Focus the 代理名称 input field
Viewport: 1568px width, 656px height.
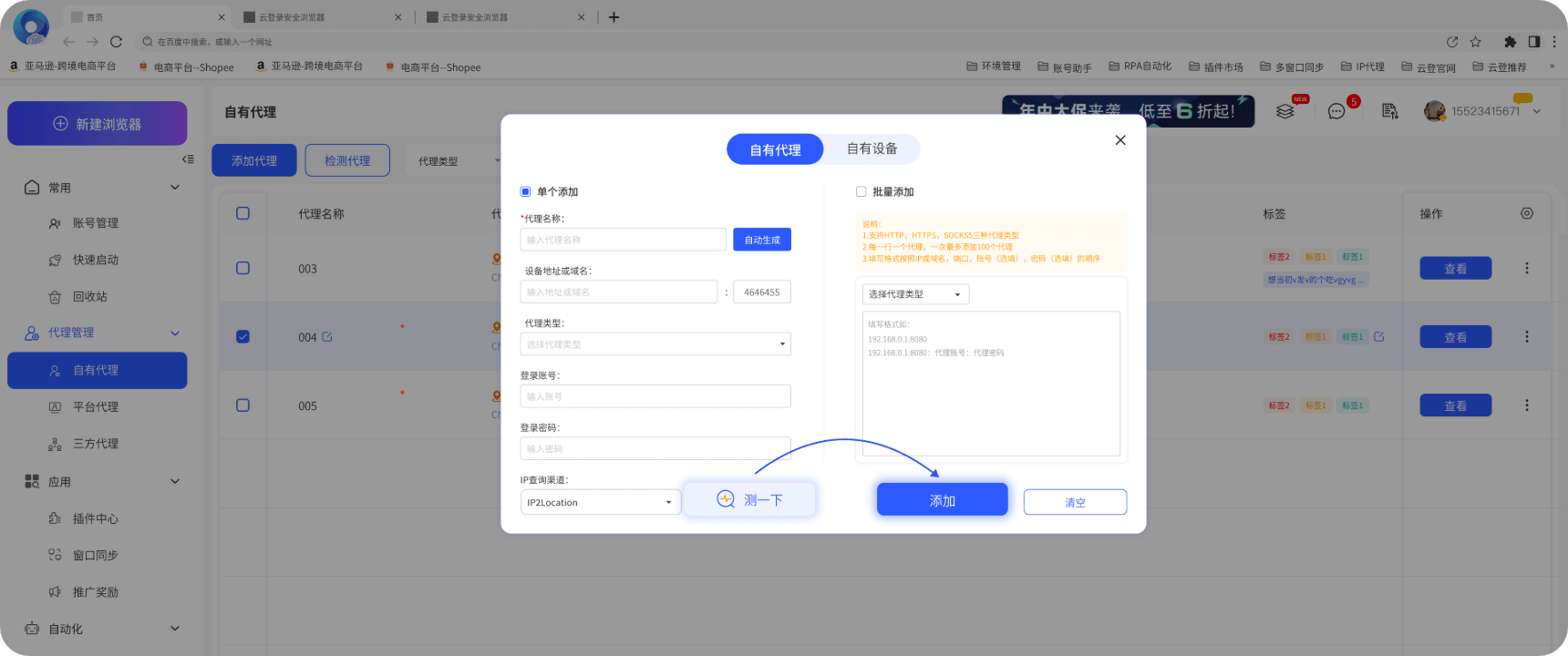click(623, 240)
